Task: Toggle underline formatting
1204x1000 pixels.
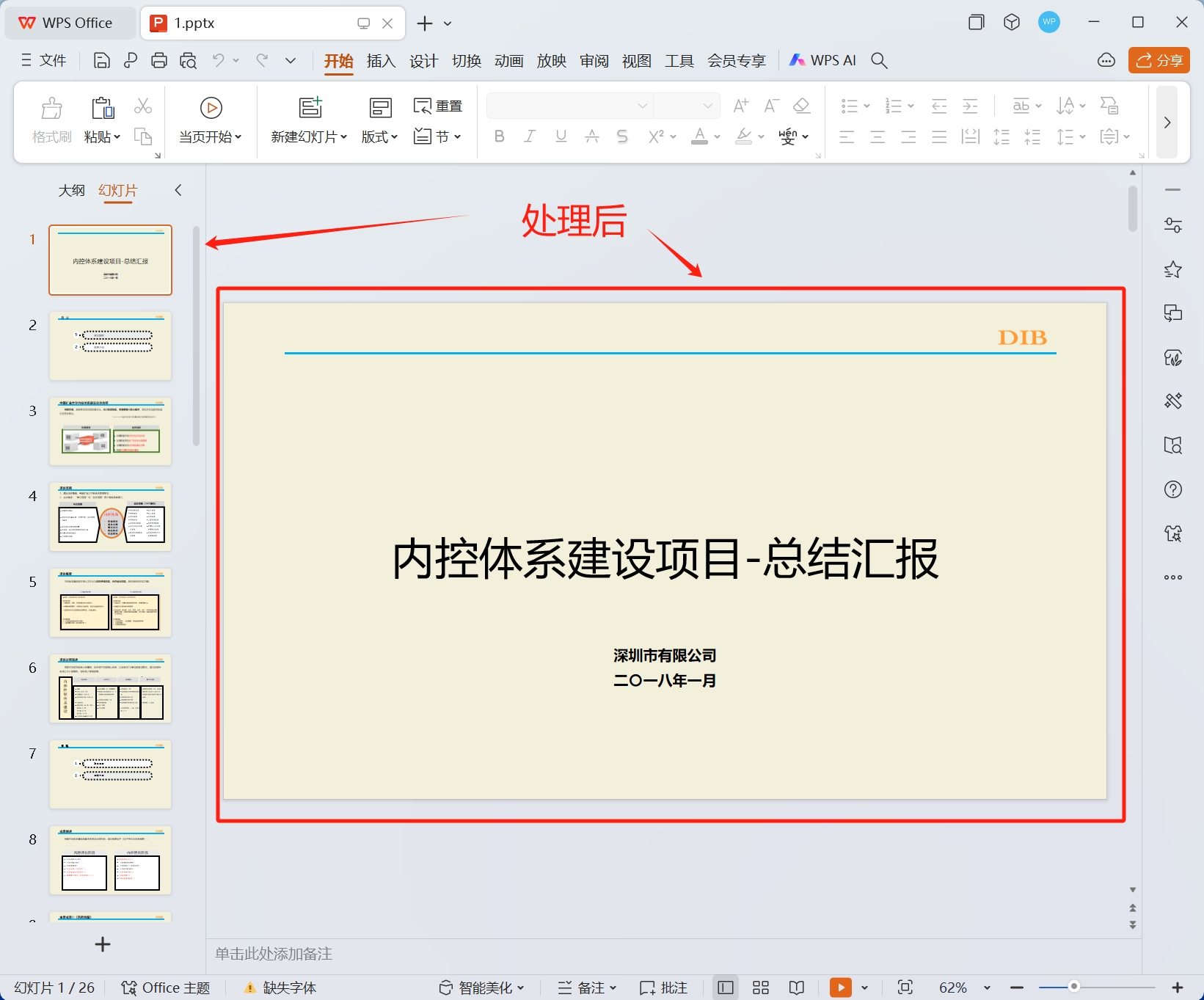Action: (561, 136)
